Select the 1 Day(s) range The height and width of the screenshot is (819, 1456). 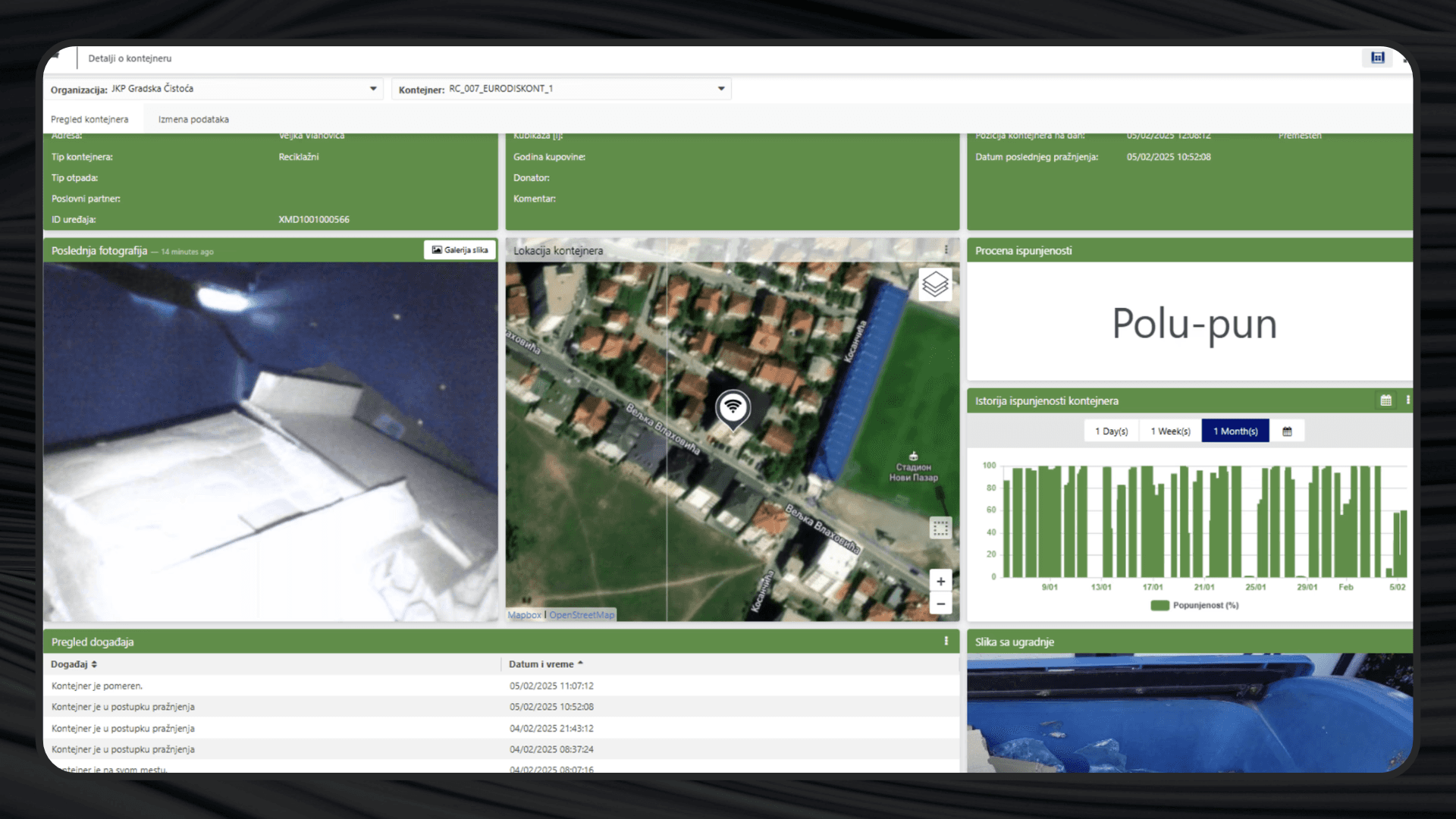coord(1111,431)
